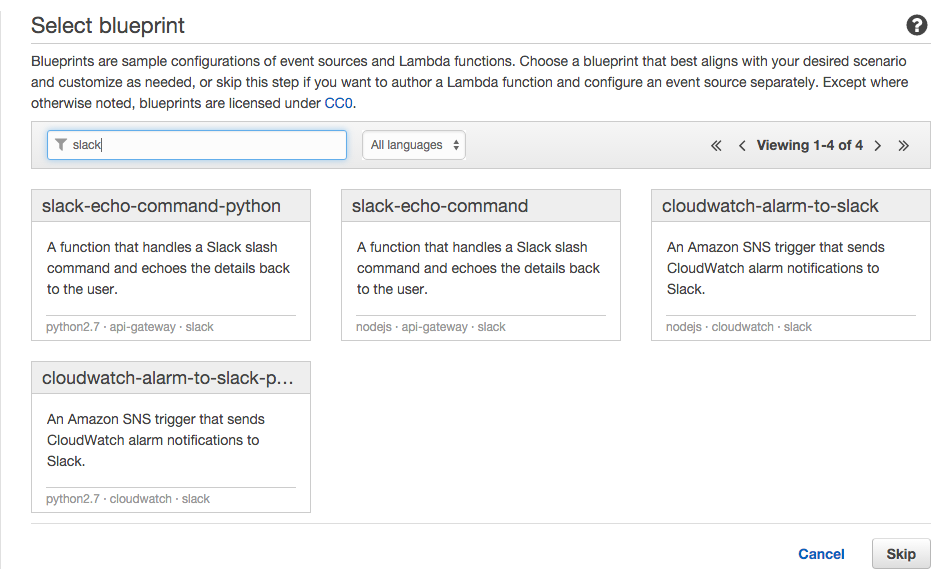Click the python2.7 cloudwatch slack tags

click(x=128, y=499)
